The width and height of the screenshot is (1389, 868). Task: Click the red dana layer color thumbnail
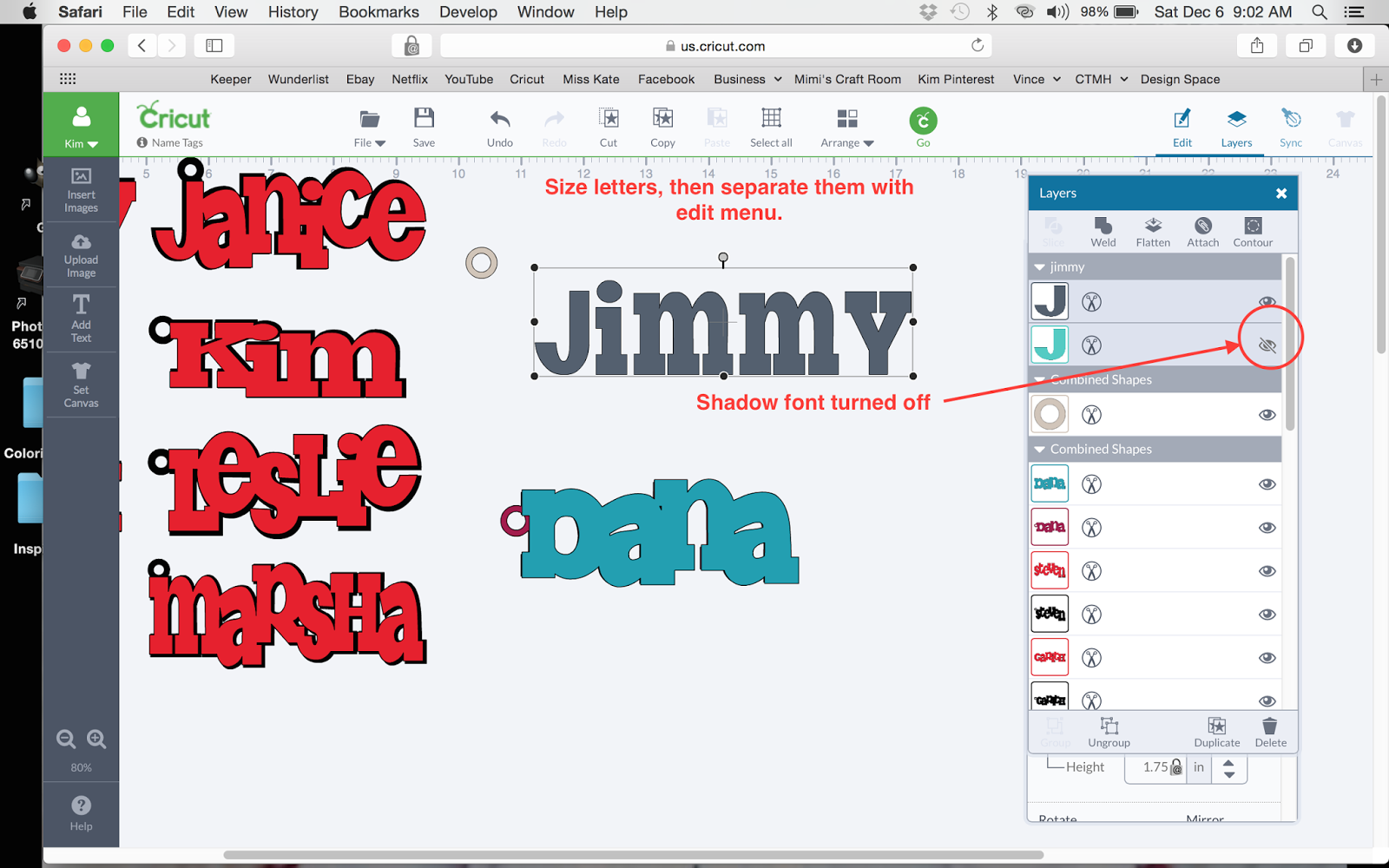tap(1050, 527)
